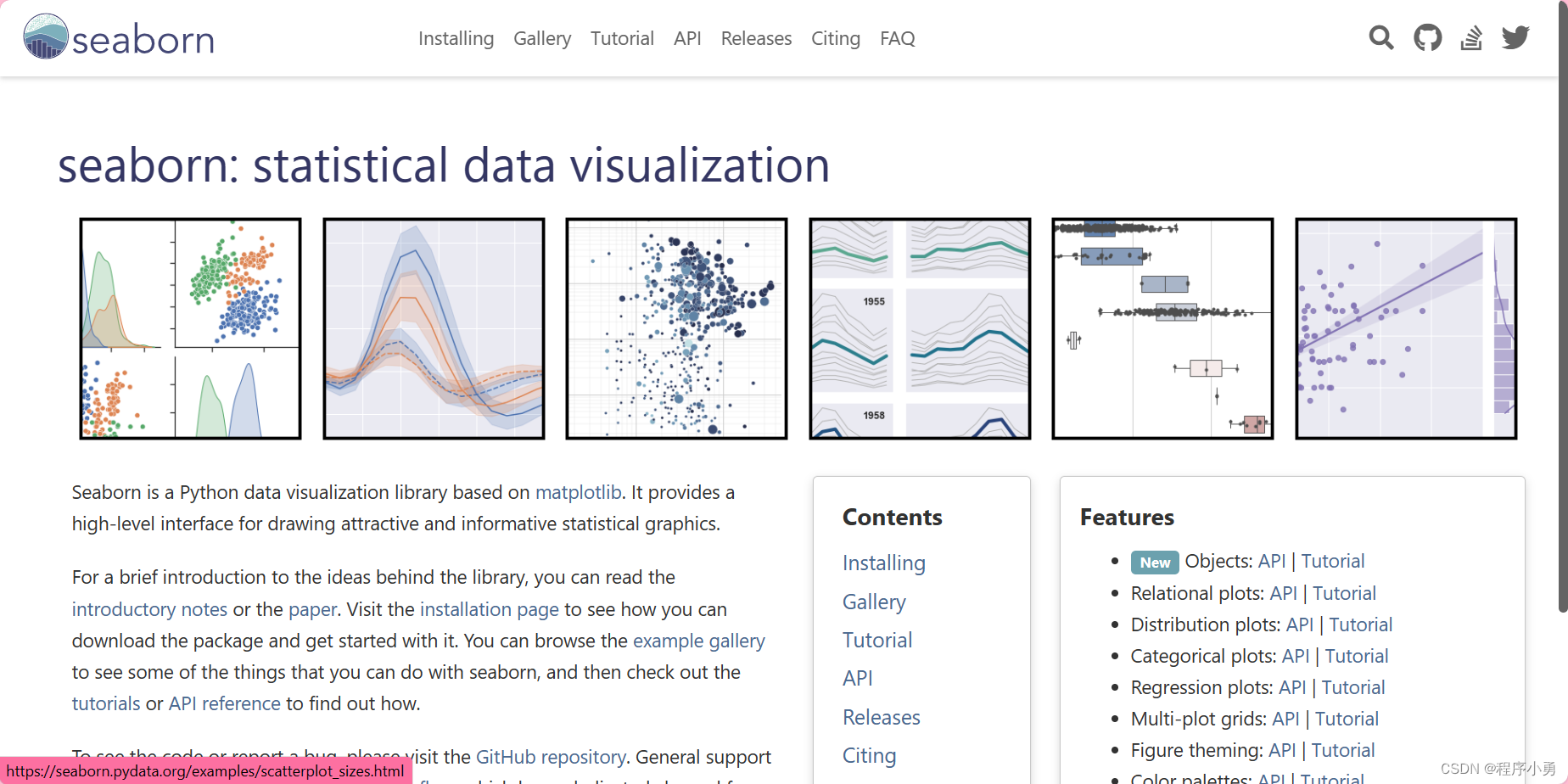Select Citing in Contents box
1568x784 pixels.
[870, 755]
